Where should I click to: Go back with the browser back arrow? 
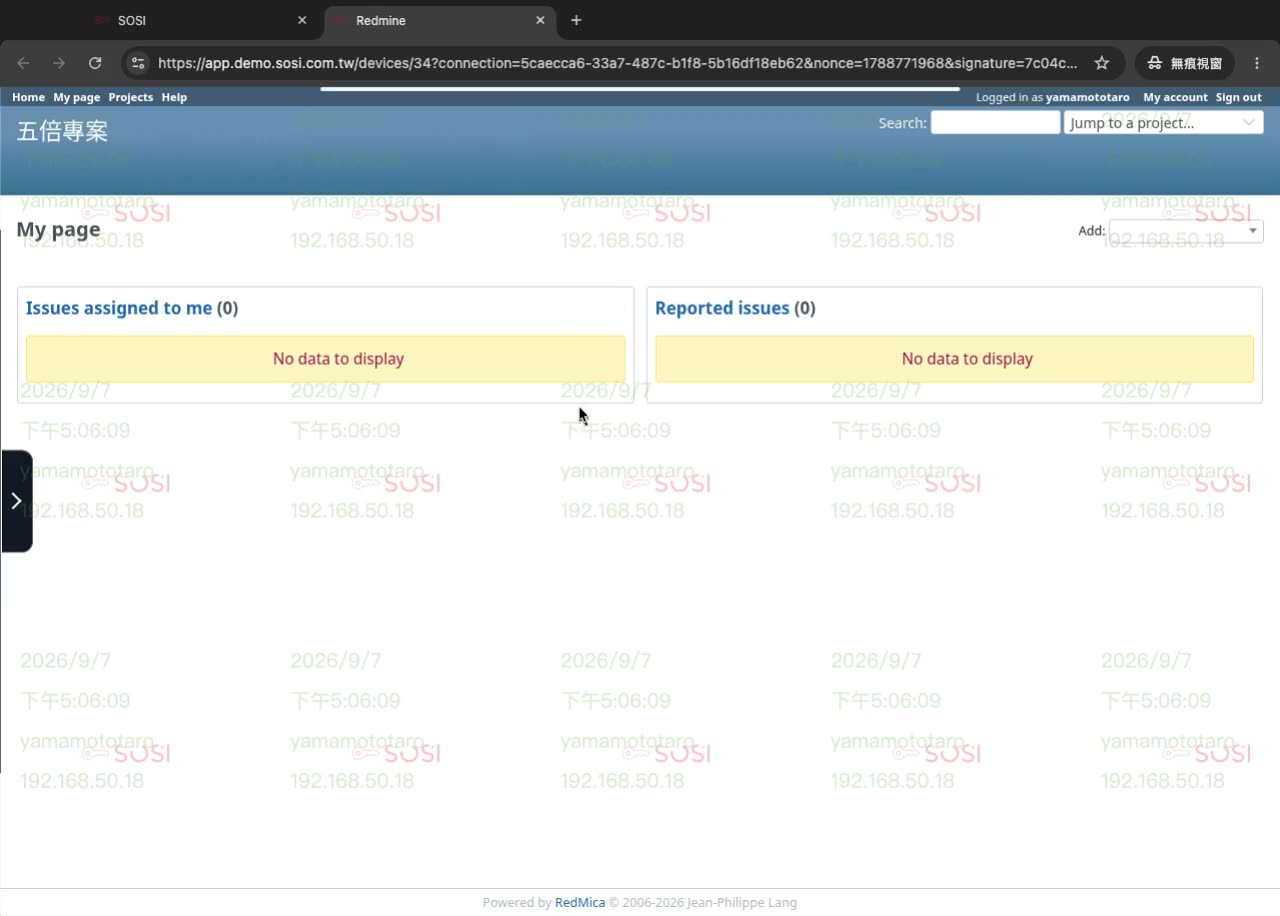[24, 63]
